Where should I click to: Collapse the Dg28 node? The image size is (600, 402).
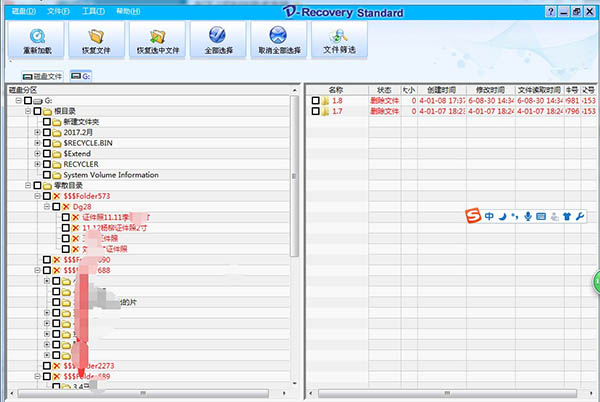coord(47,207)
